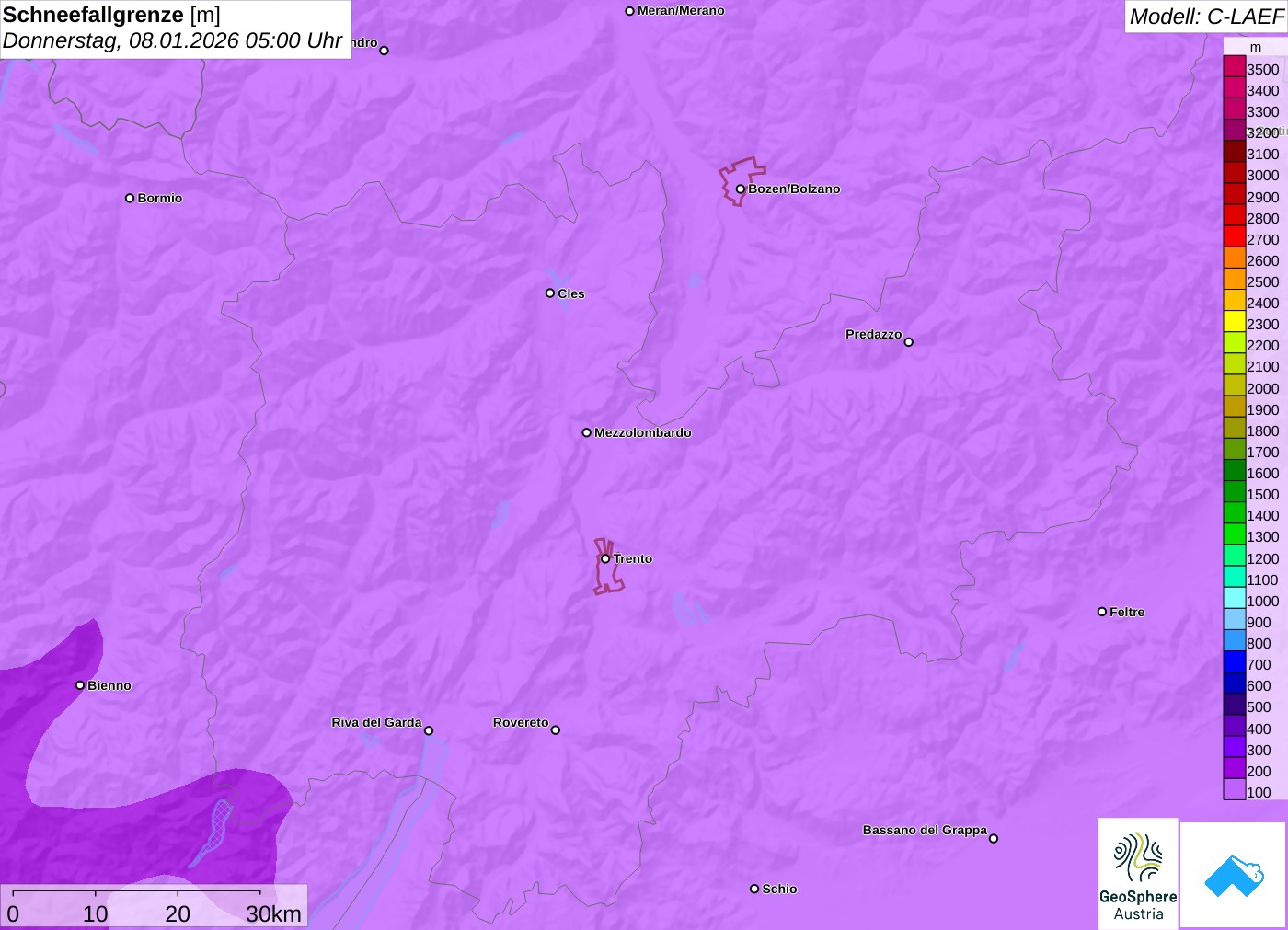This screenshot has width=1288, height=930.
Task: Click the Modell: C-LAEF label
Action: click(1206, 17)
